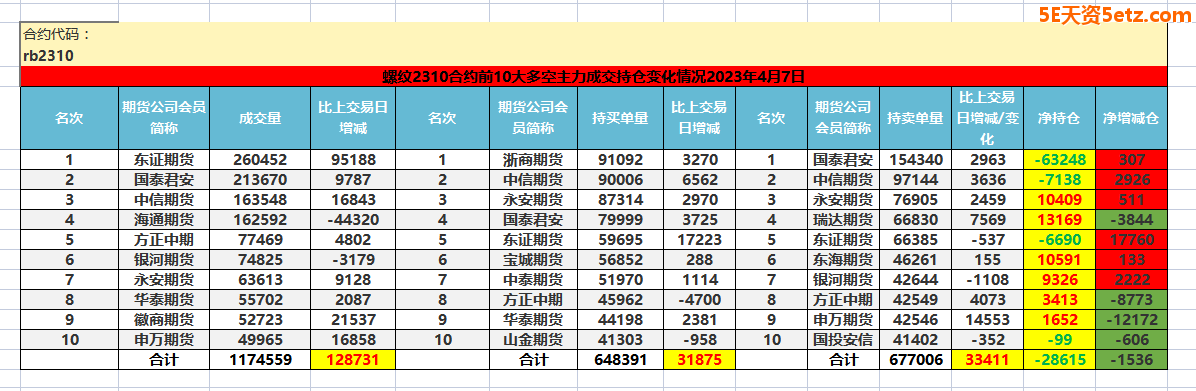Click the 瑞达期货 cell

click(x=844, y=220)
